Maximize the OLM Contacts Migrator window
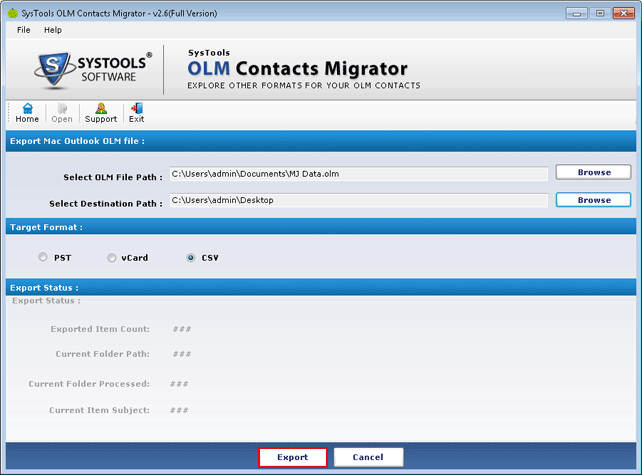The height and width of the screenshot is (475, 642). click(600, 14)
